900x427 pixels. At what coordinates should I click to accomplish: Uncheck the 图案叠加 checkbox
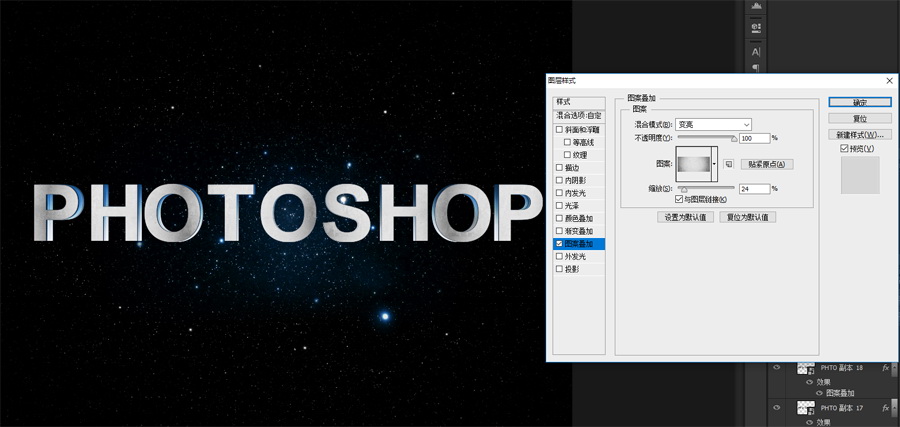pyautogui.click(x=560, y=244)
